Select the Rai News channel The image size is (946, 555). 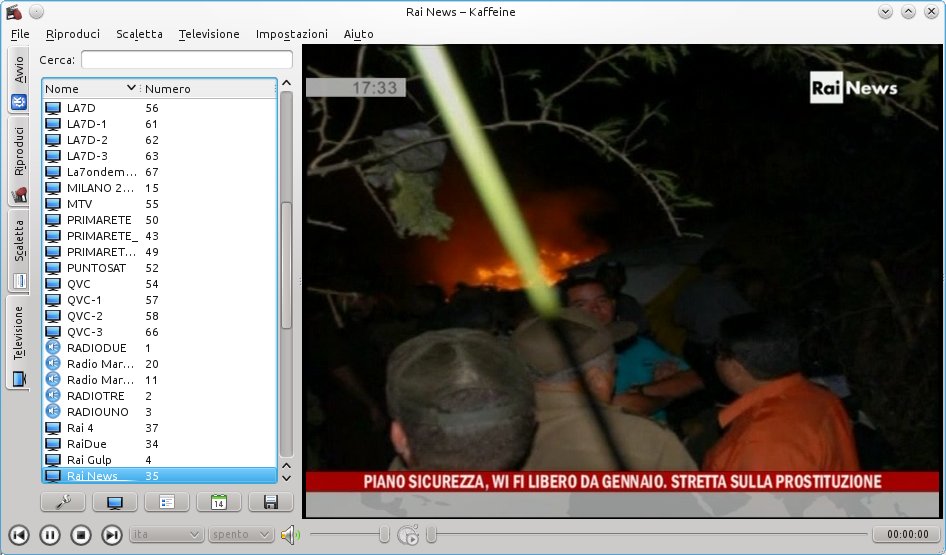159,475
